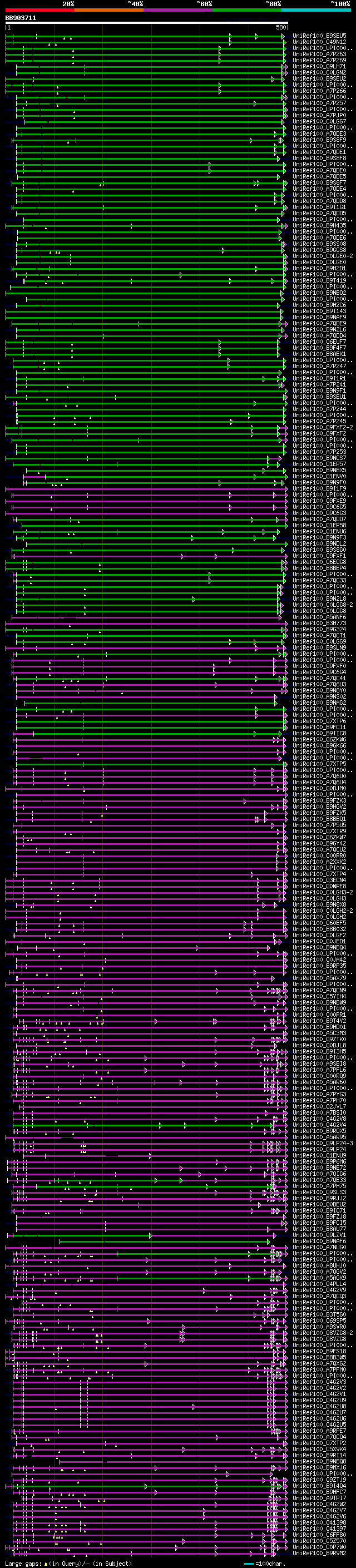Select hit label UniRef100_B9IIC8

[319, 734]
